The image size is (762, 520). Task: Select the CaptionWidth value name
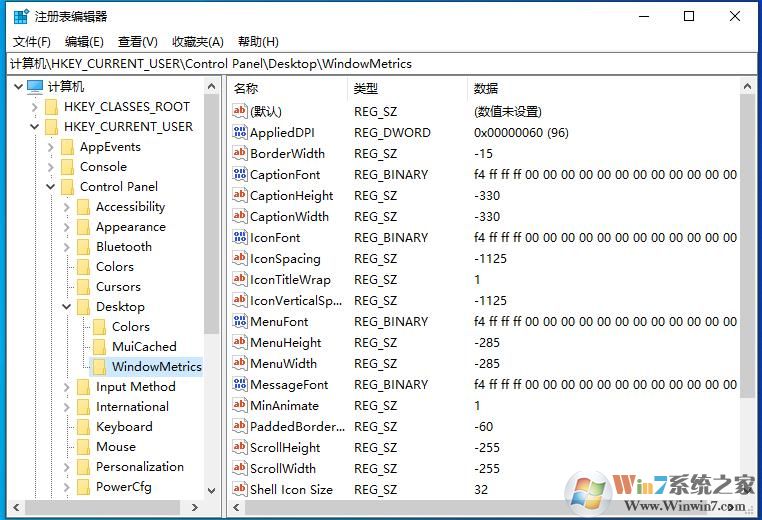[x=289, y=216]
